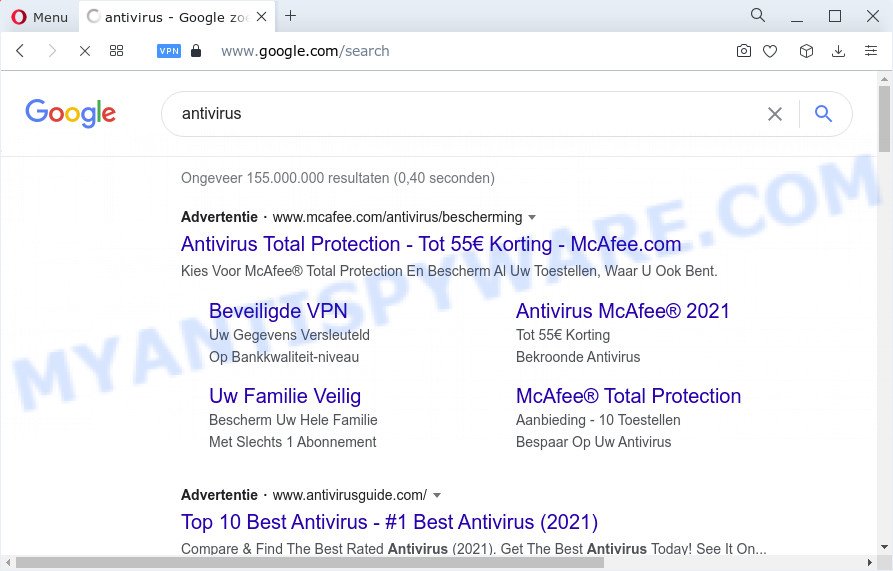Stop page loading with X button
This screenshot has height=571, width=893.
[85, 51]
